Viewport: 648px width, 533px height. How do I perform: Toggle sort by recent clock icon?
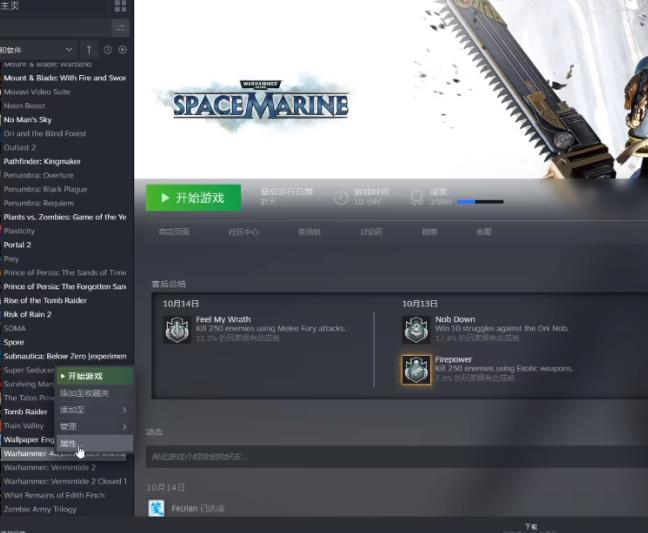click(x=108, y=50)
